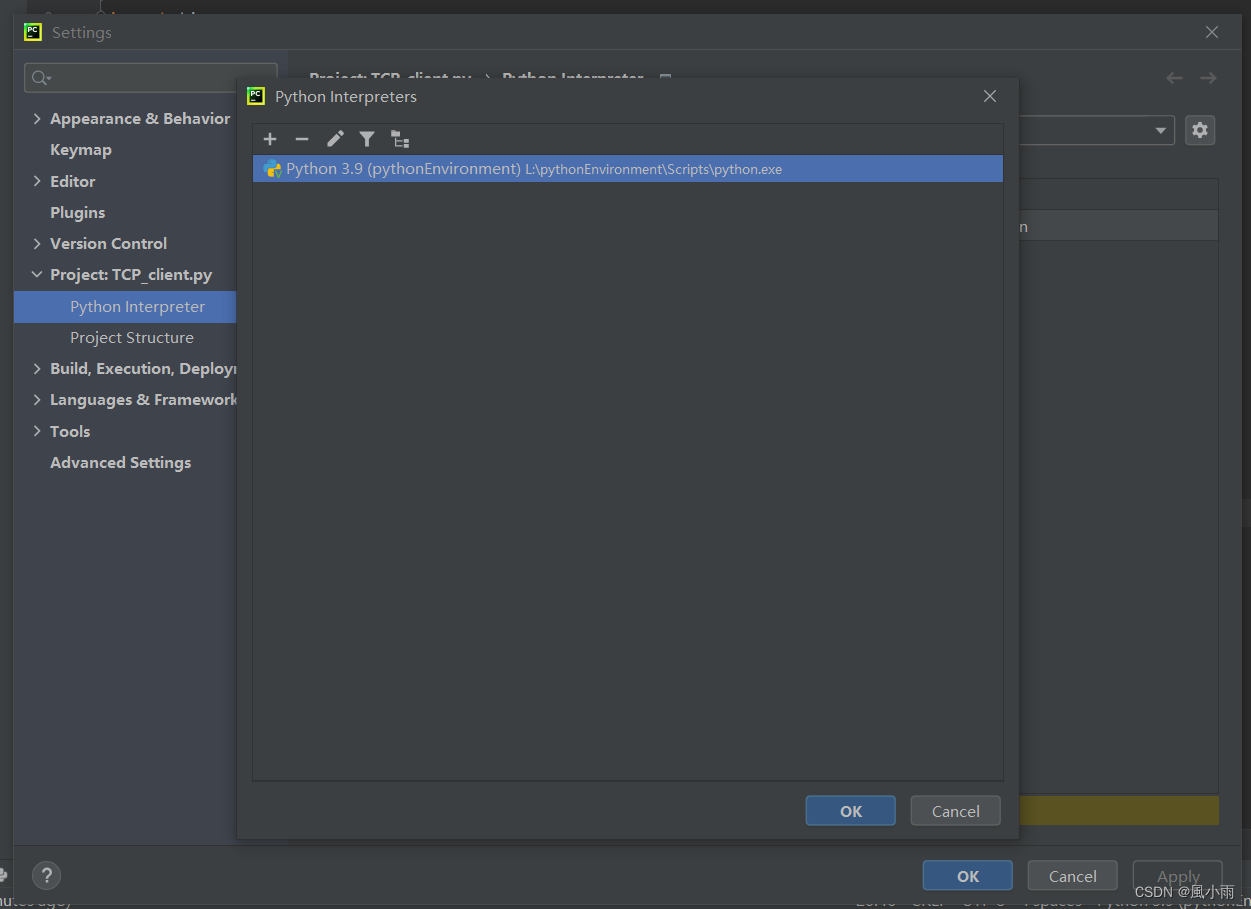Screen dimensions: 1251x909
Task: Remove selected interpreter with minus icon
Action: click(x=302, y=139)
